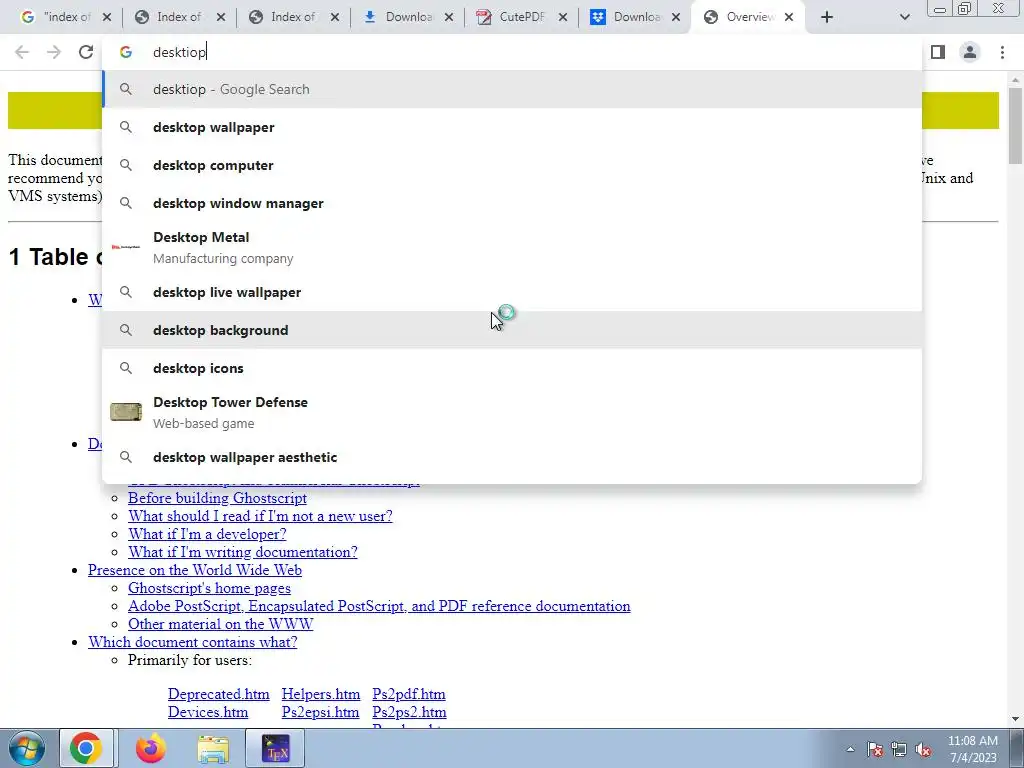Click the scrollbar down arrow
The height and width of the screenshot is (768, 1024).
click(x=1015, y=719)
